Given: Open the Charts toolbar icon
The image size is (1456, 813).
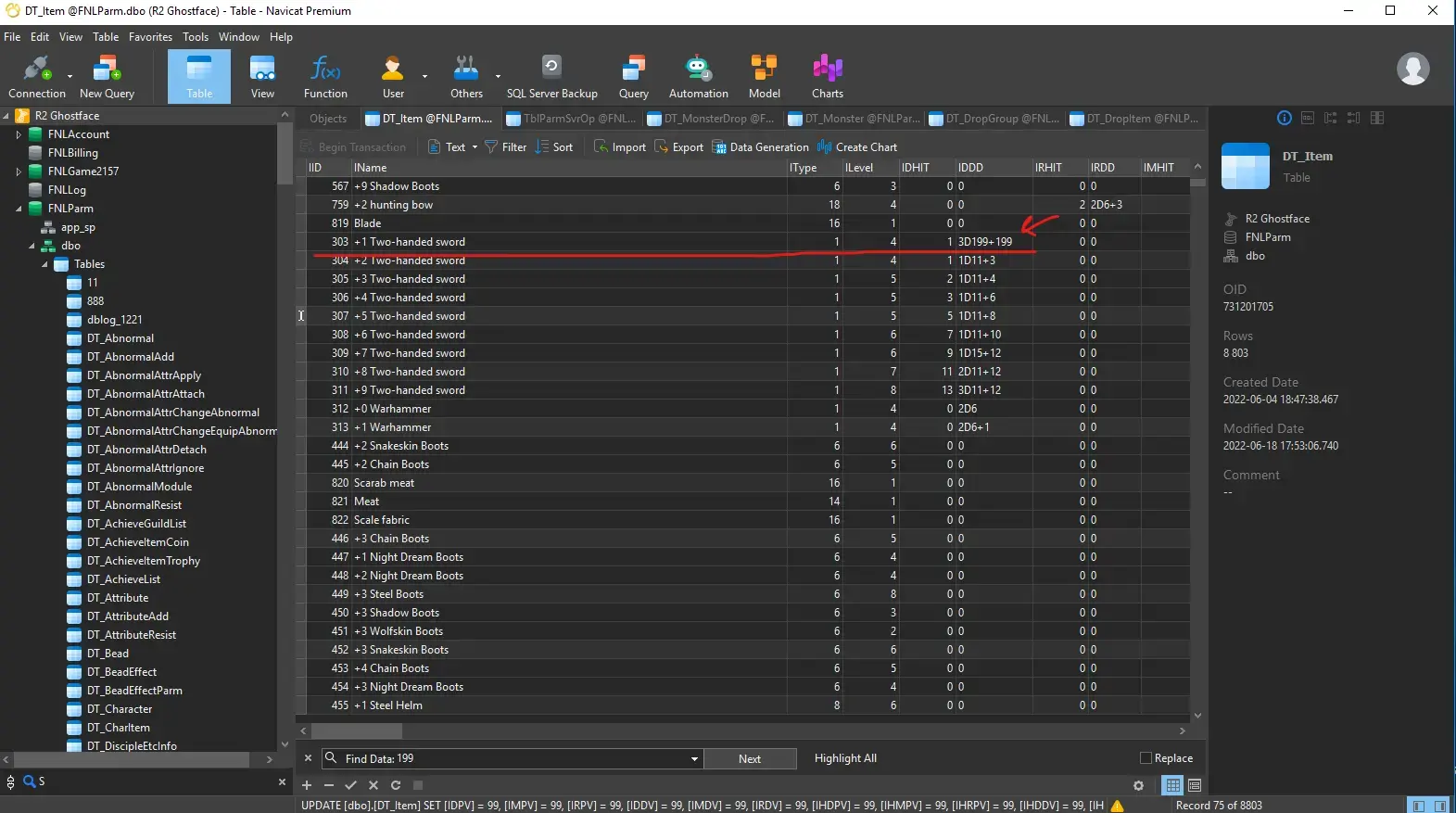Looking at the screenshot, I should [827, 76].
